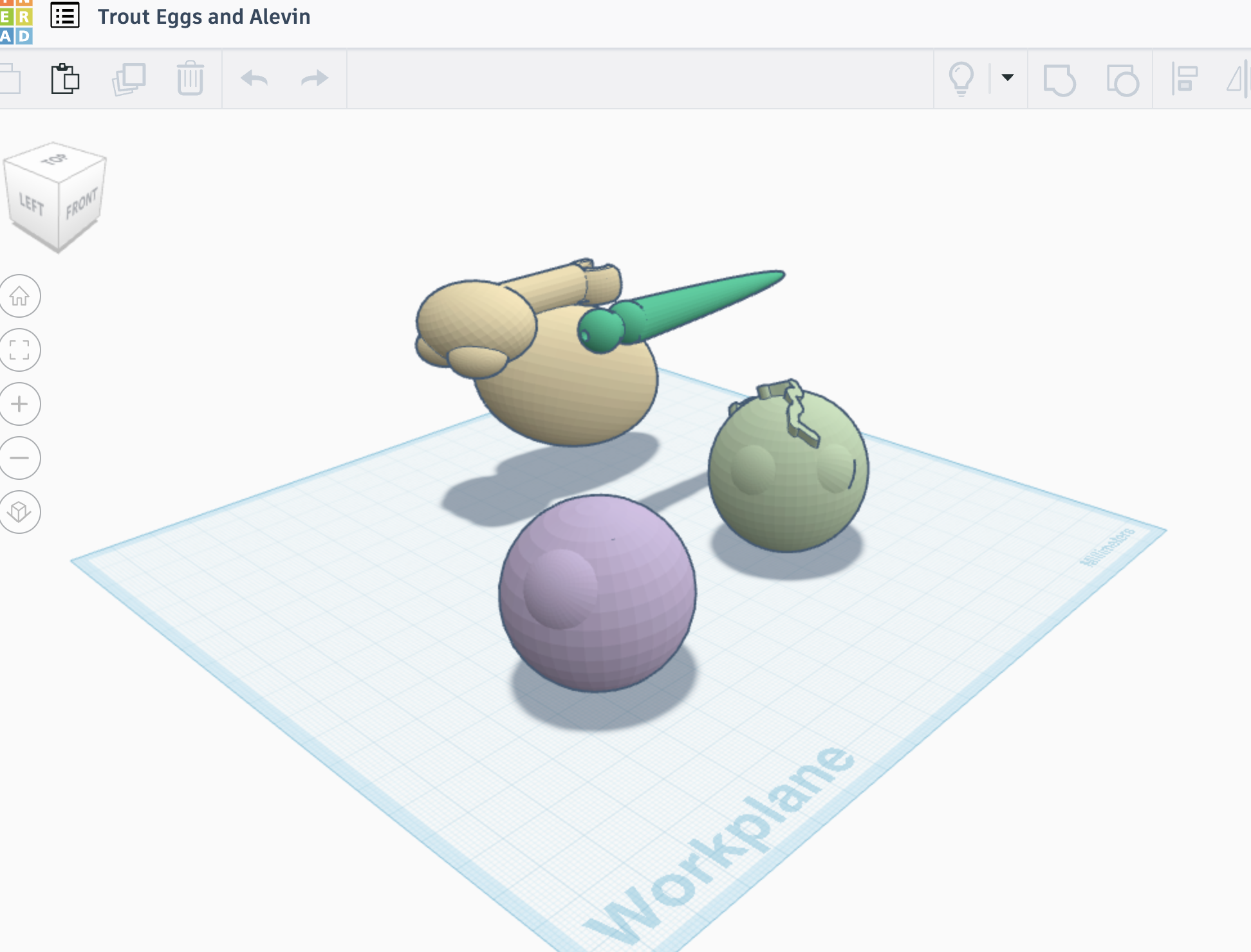The image size is (1251, 952).
Task: Click the Home view button
Action: pos(20,296)
